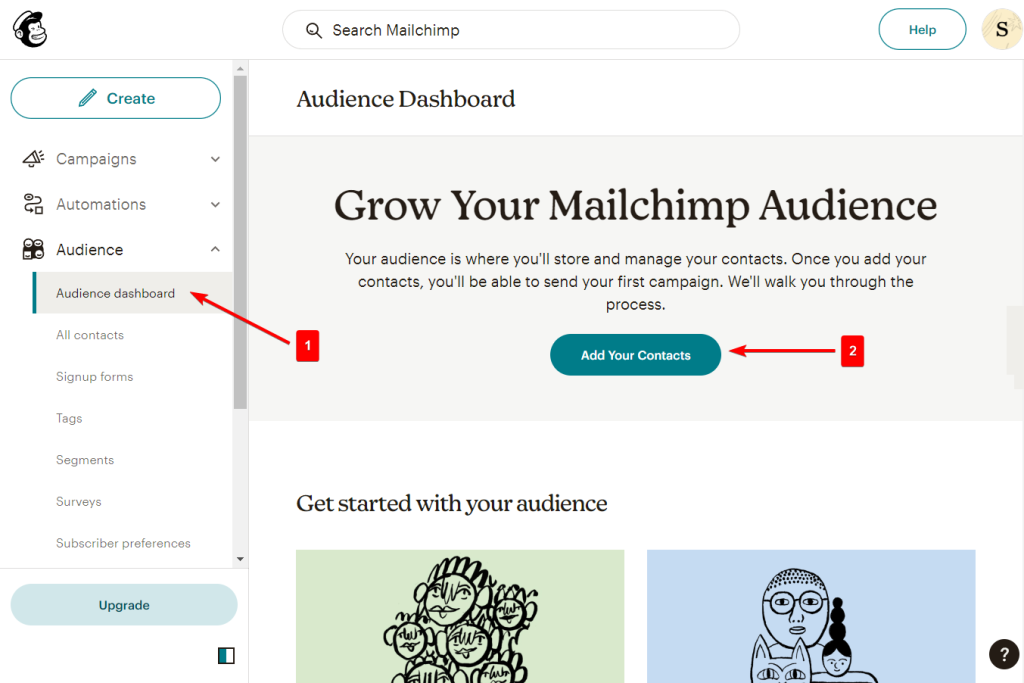Open the account avatar 'S' menu
Viewport: 1024px width, 683px height.
coord(1002,29)
